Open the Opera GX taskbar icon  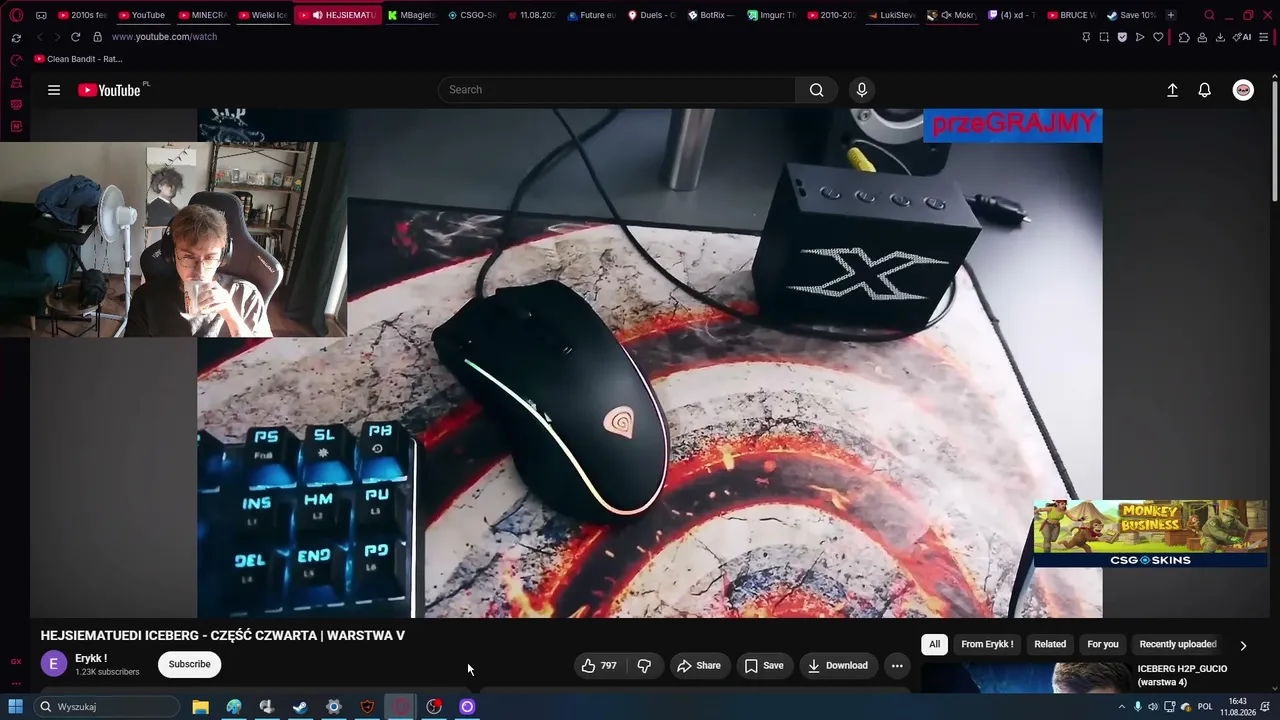coord(400,707)
